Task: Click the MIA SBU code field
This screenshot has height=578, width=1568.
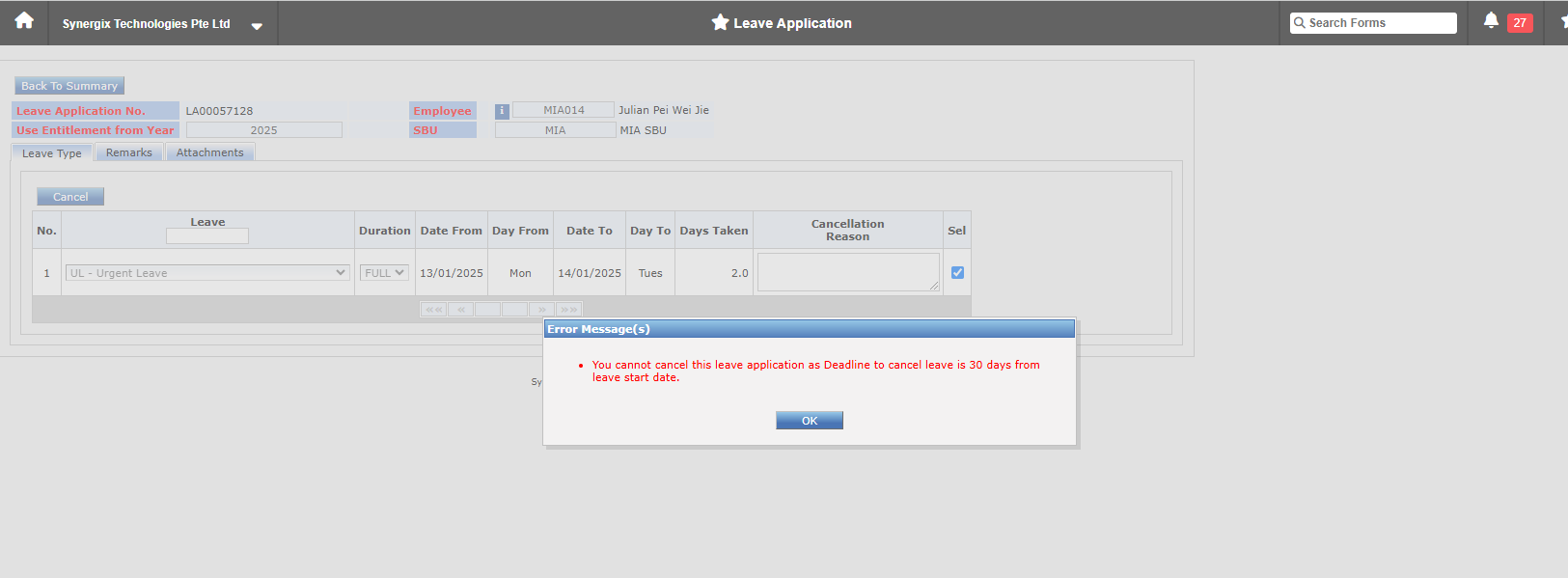Action: click(x=555, y=130)
